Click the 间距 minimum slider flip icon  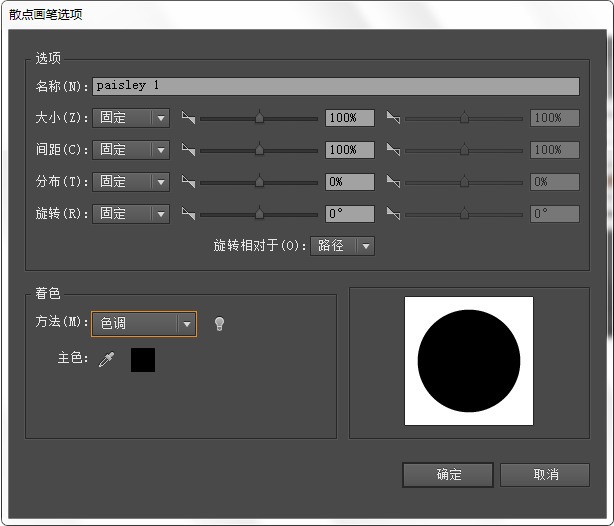click(x=188, y=150)
